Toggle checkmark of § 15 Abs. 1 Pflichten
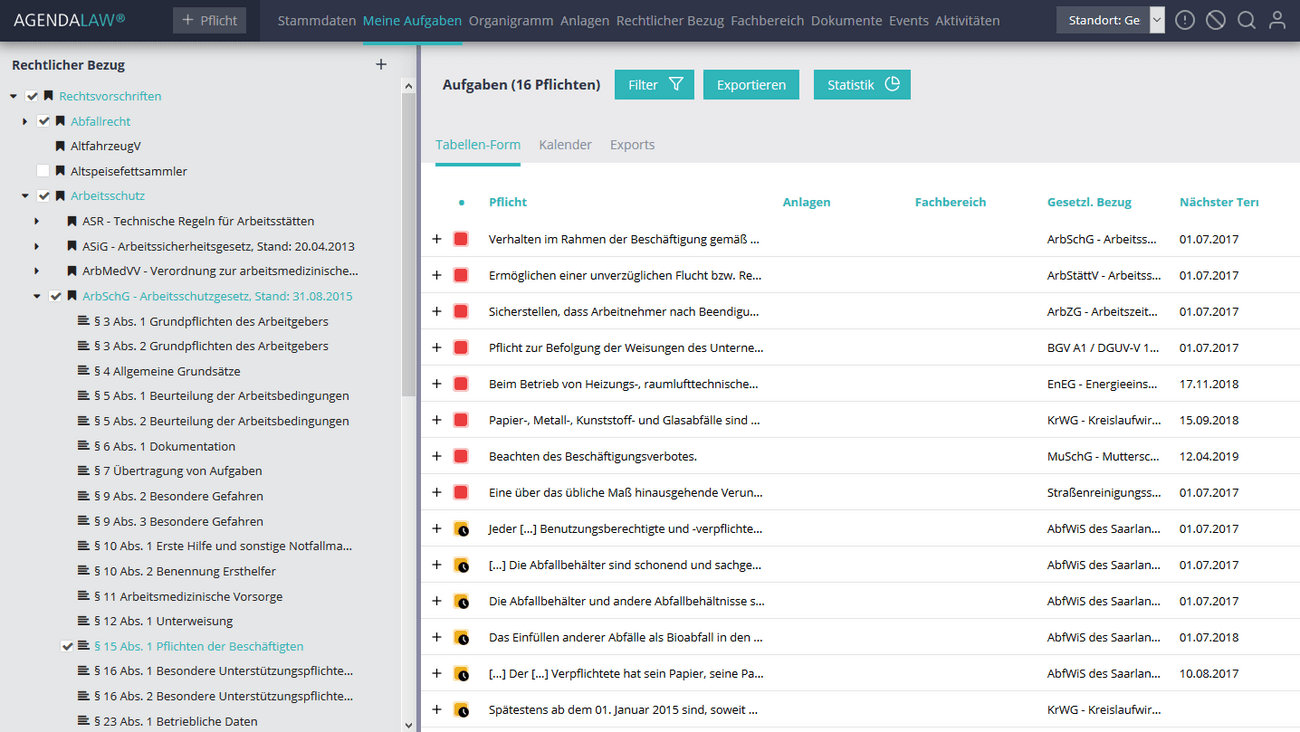Screen dimensions: 1300x732 tap(67, 646)
